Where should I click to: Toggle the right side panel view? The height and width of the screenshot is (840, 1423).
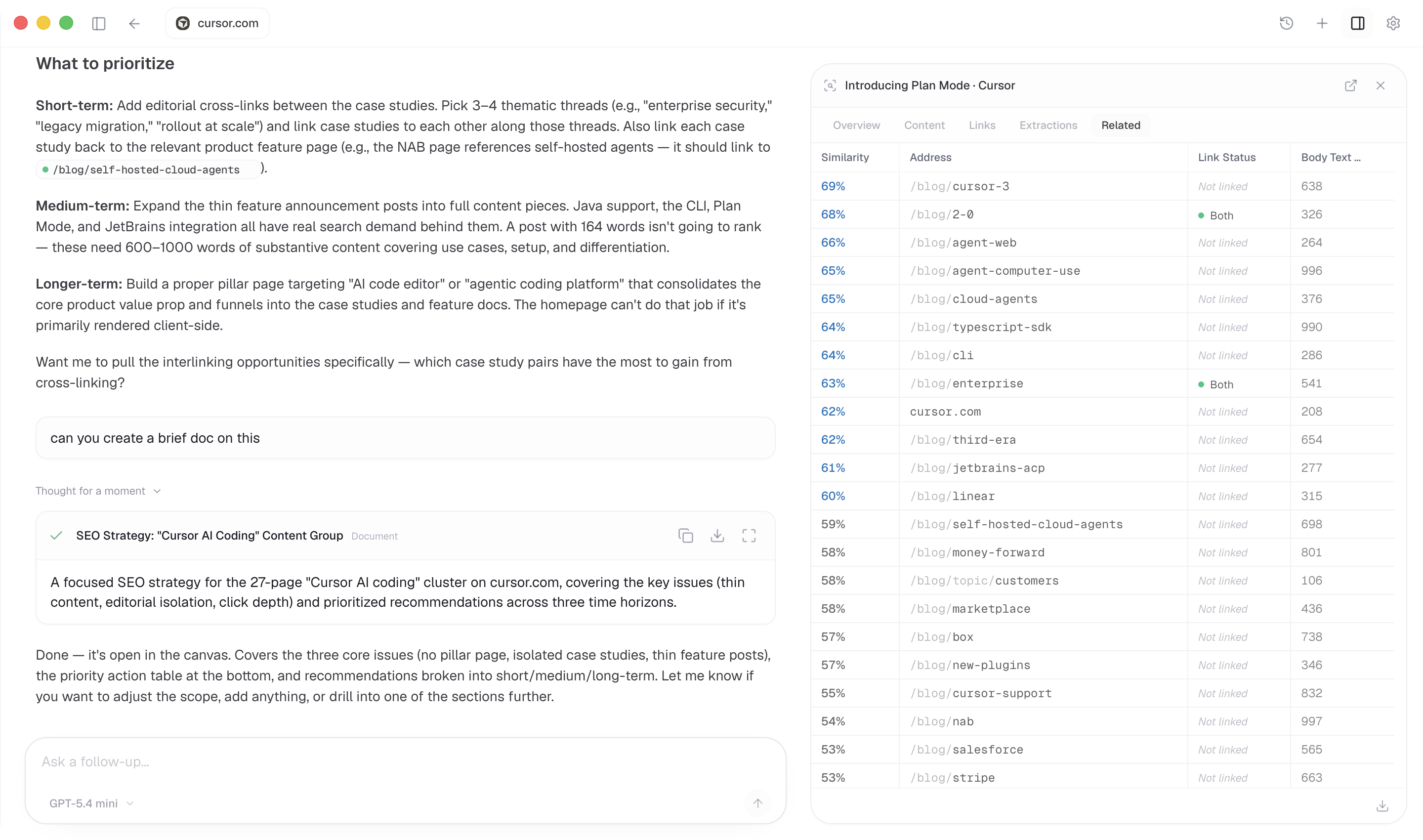click(x=1357, y=23)
